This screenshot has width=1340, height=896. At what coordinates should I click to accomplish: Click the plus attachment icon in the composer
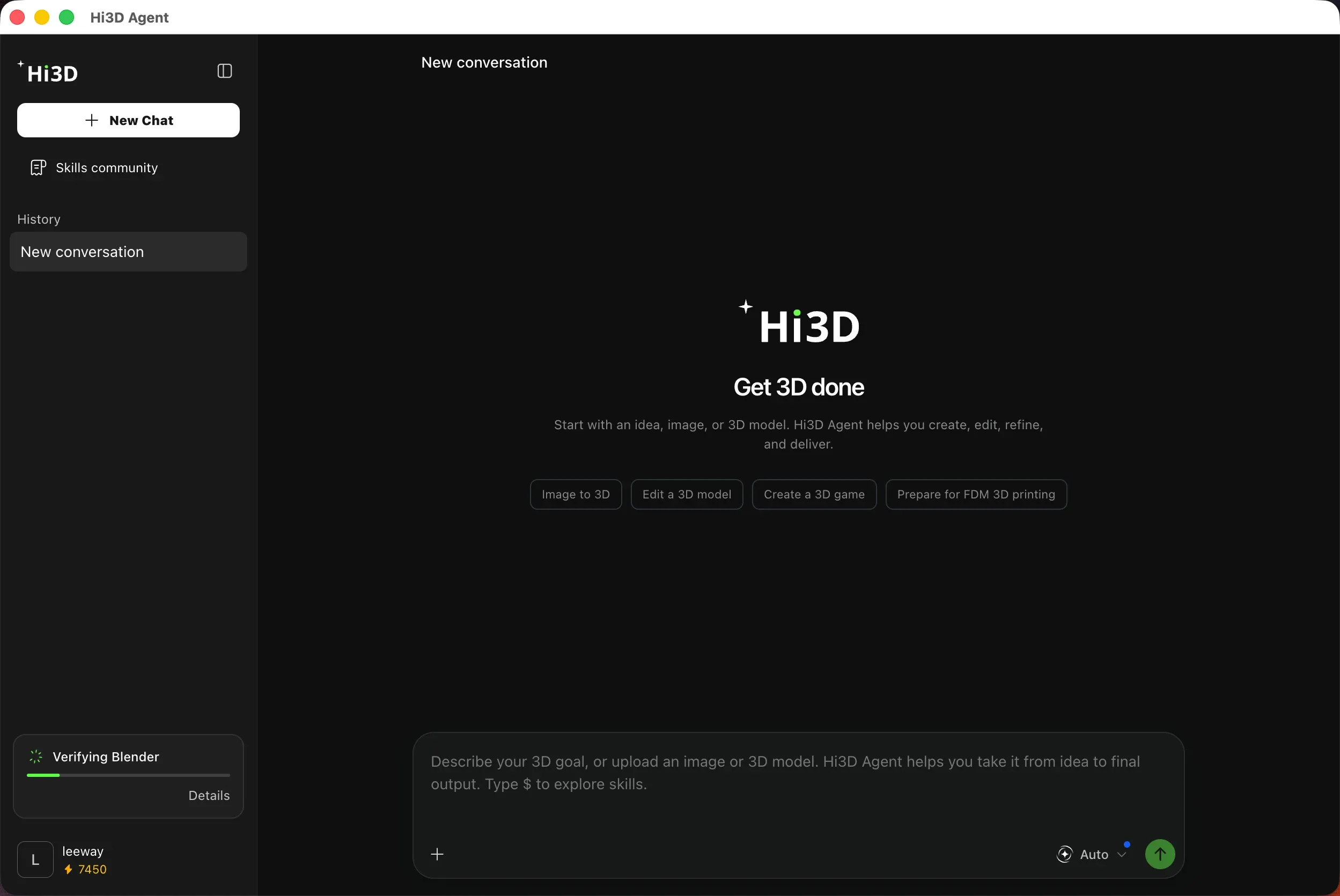437,854
